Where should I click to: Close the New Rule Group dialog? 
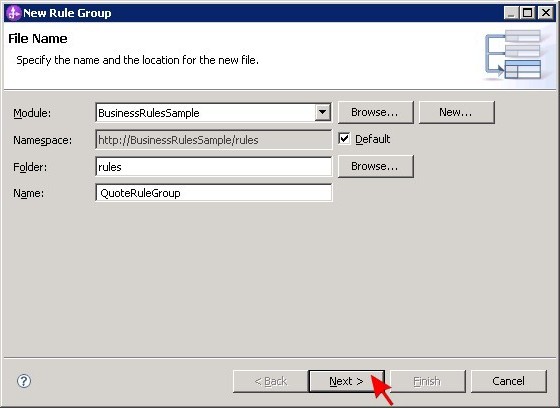(546, 13)
